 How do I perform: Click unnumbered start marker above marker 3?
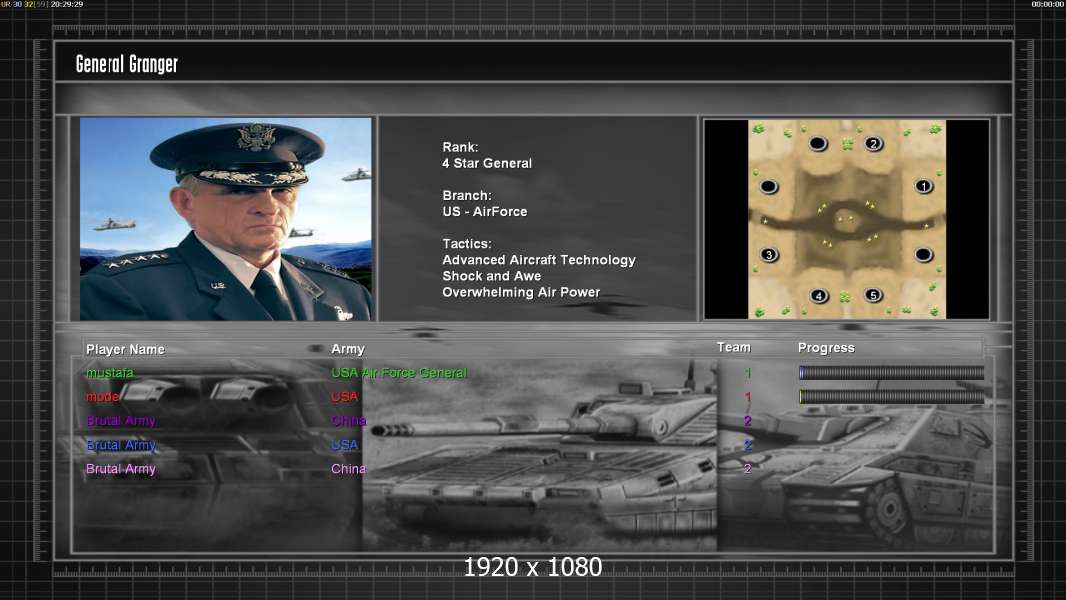pyautogui.click(x=769, y=186)
